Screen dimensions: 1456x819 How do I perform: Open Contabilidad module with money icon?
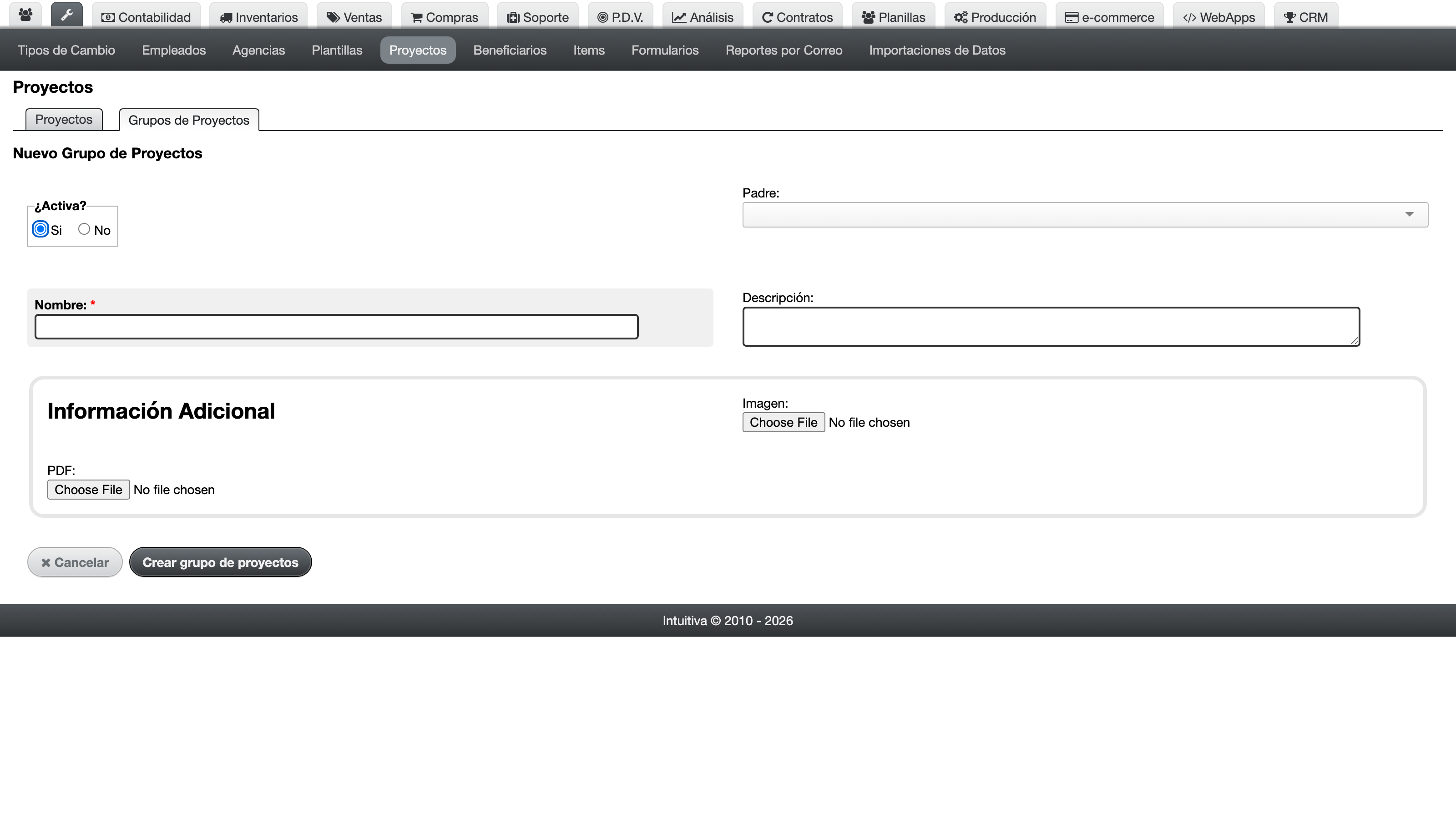point(146,17)
